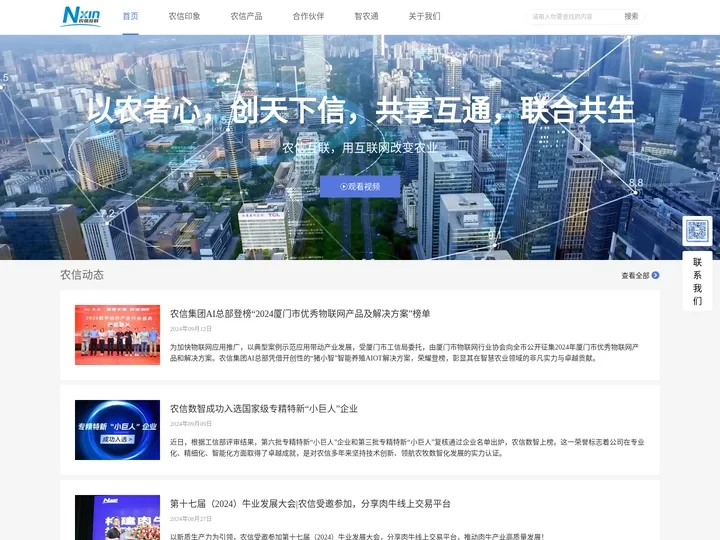Image resolution: width=720 pixels, height=540 pixels.
Task: Click summary text beginning 近日，根据工信部评审结果
Action: point(407,447)
